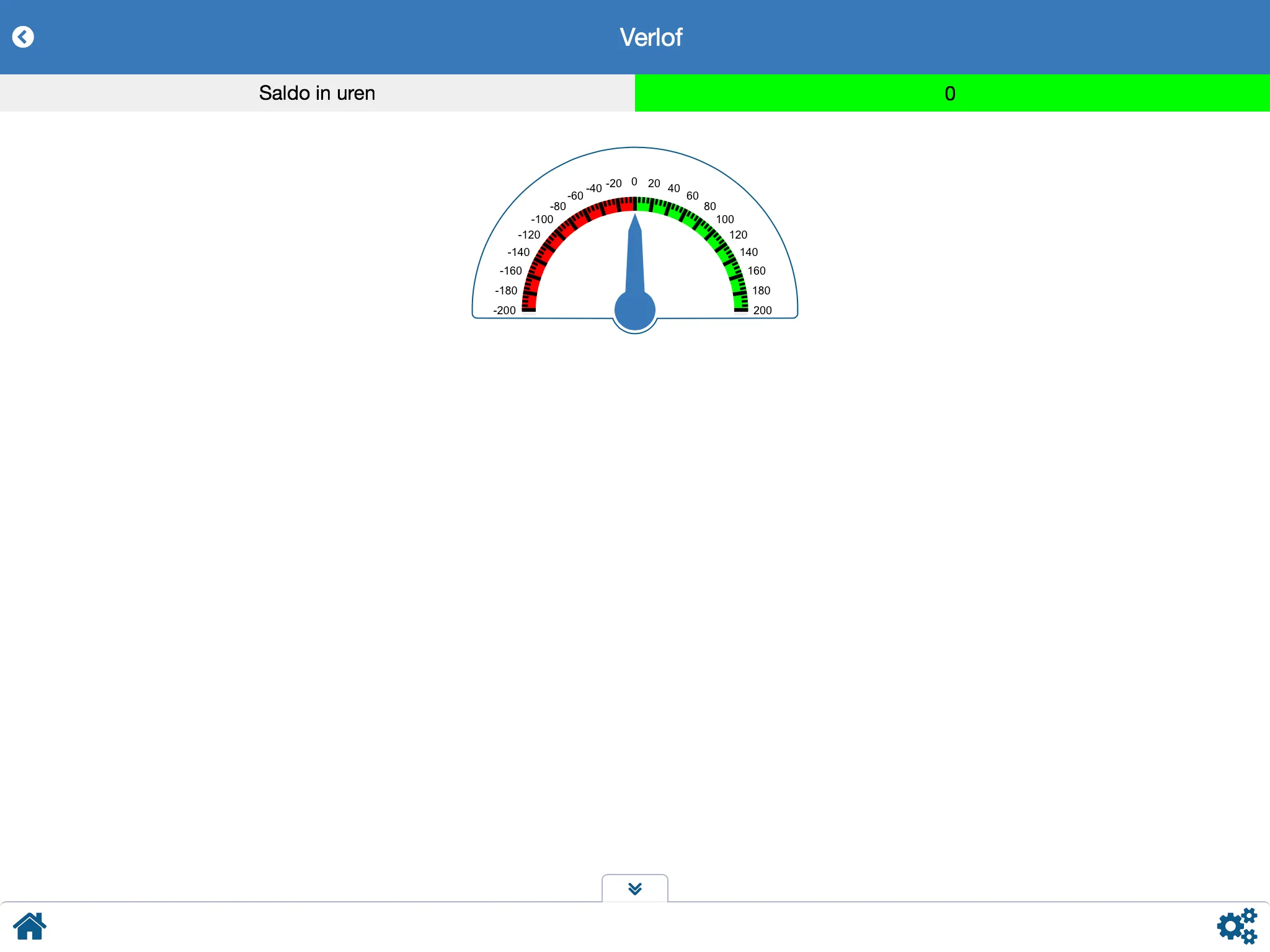Screen dimensions: 1270x952
Task: Open the settings gears icon
Action: [1237, 926]
